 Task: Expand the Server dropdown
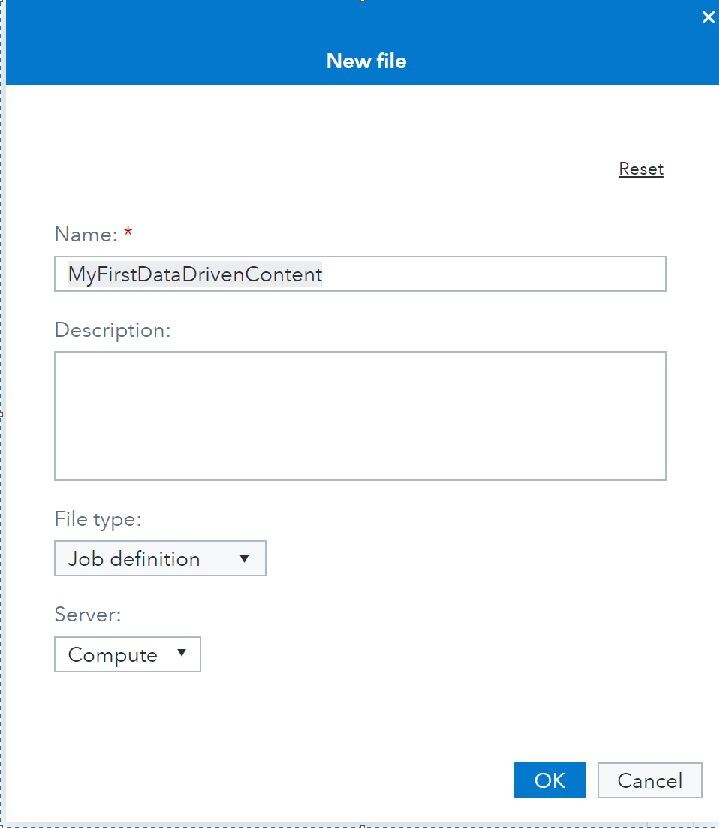click(127, 655)
